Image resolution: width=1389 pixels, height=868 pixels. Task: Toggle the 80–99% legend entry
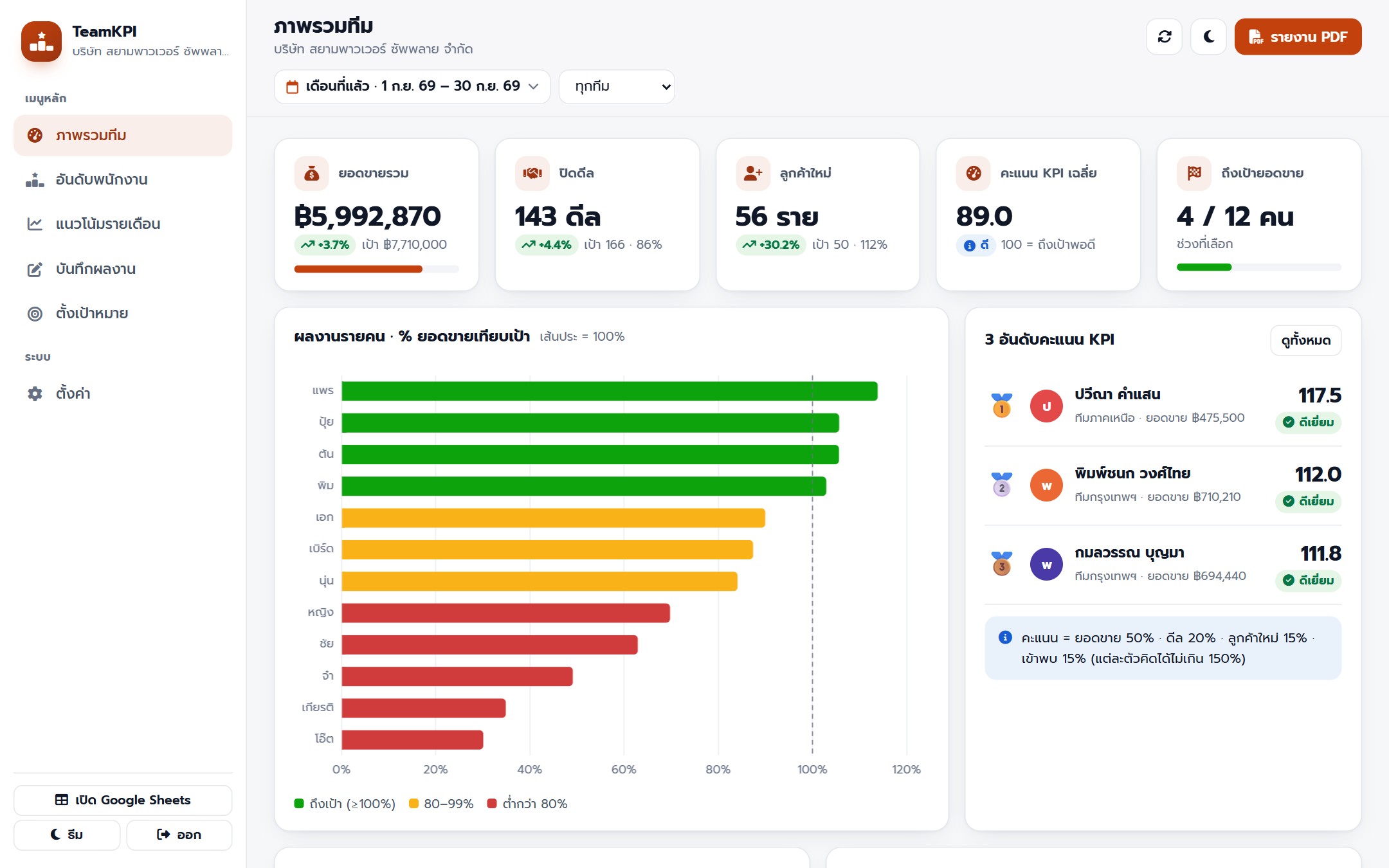click(441, 804)
